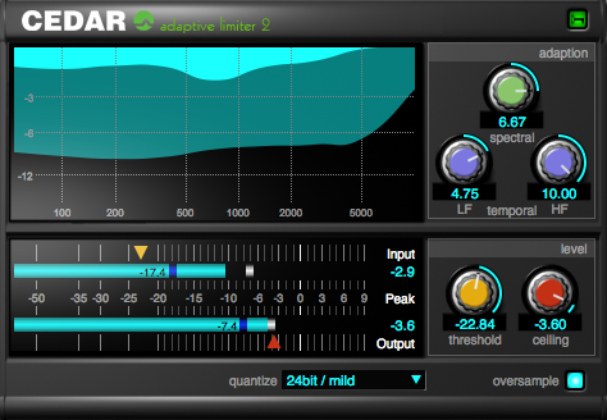Toggle the oversample button
The image size is (607, 420).
(575, 381)
